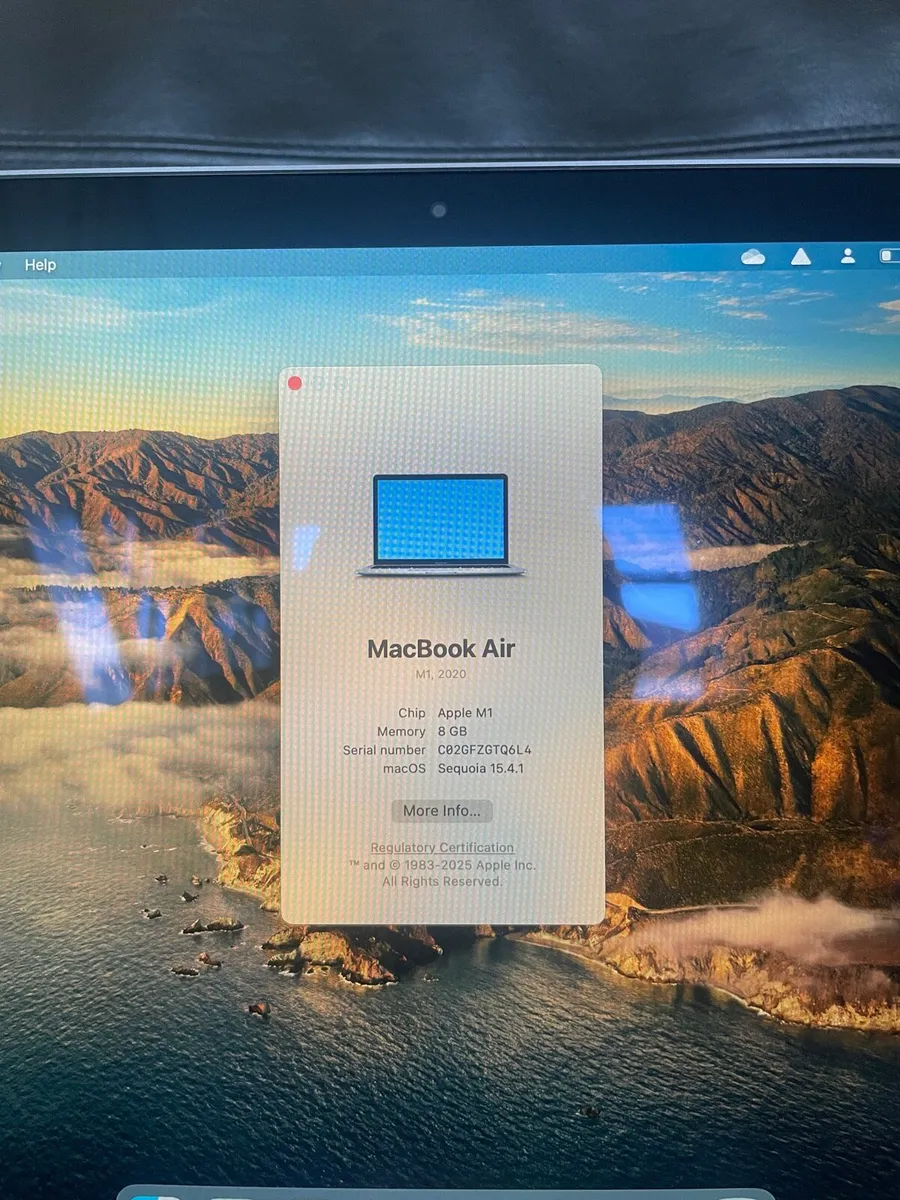Close the About This Mac window
Image resolution: width=900 pixels, height=1200 pixels.
tap(295, 383)
